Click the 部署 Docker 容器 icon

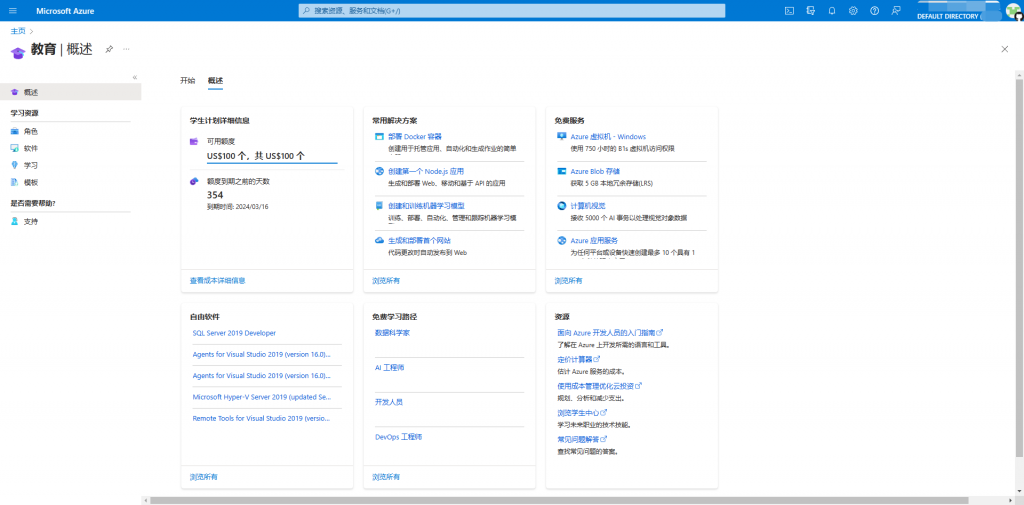point(379,137)
